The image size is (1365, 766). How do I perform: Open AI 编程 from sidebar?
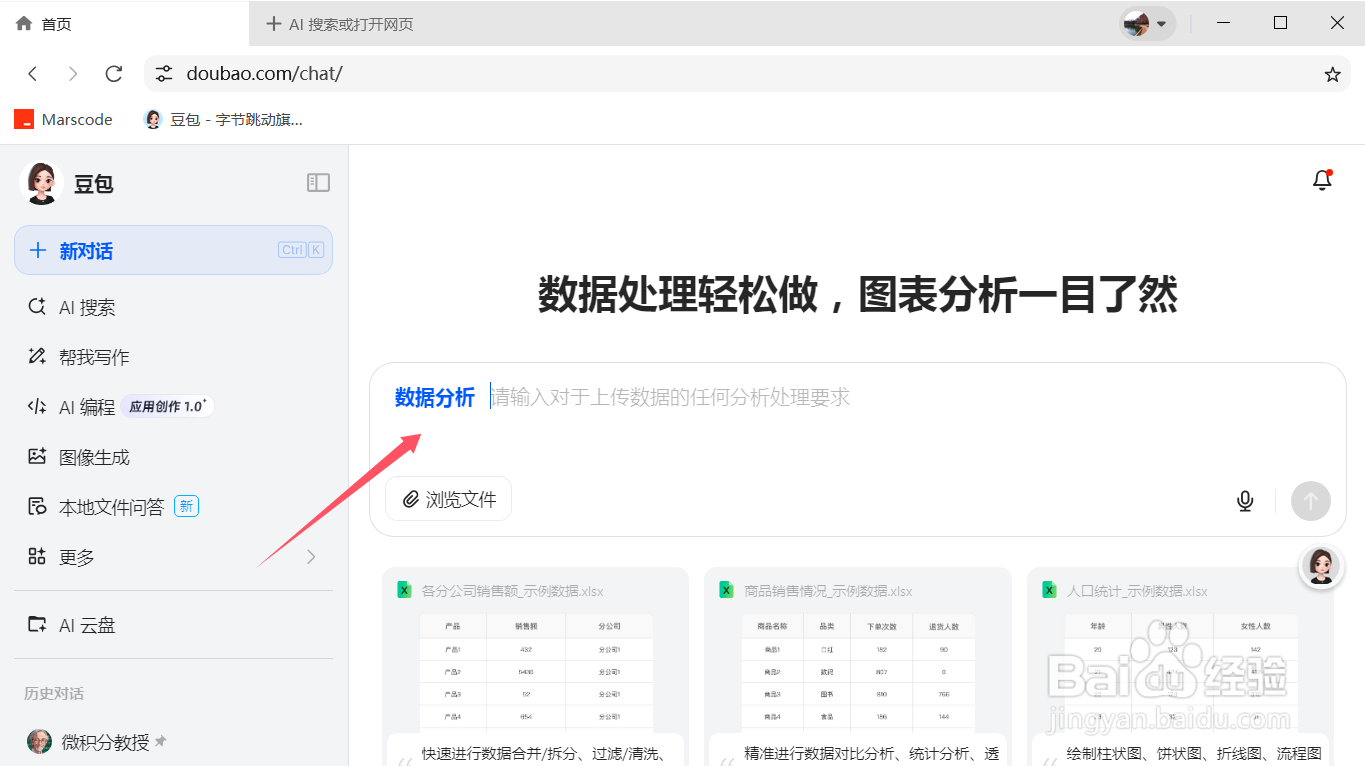coord(173,407)
